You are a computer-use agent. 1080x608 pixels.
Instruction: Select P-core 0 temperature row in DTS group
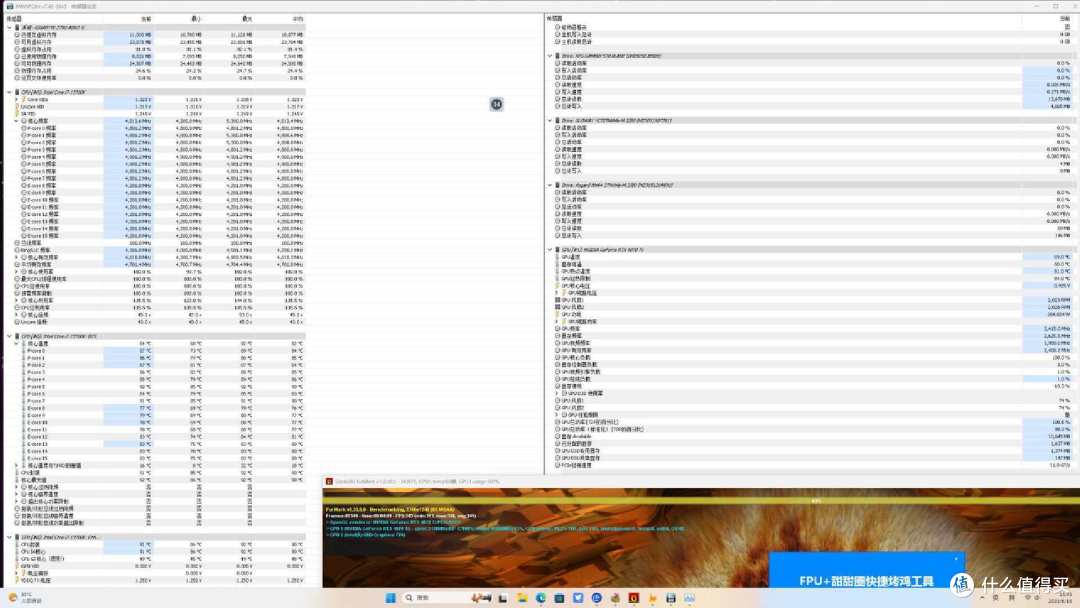(155, 350)
